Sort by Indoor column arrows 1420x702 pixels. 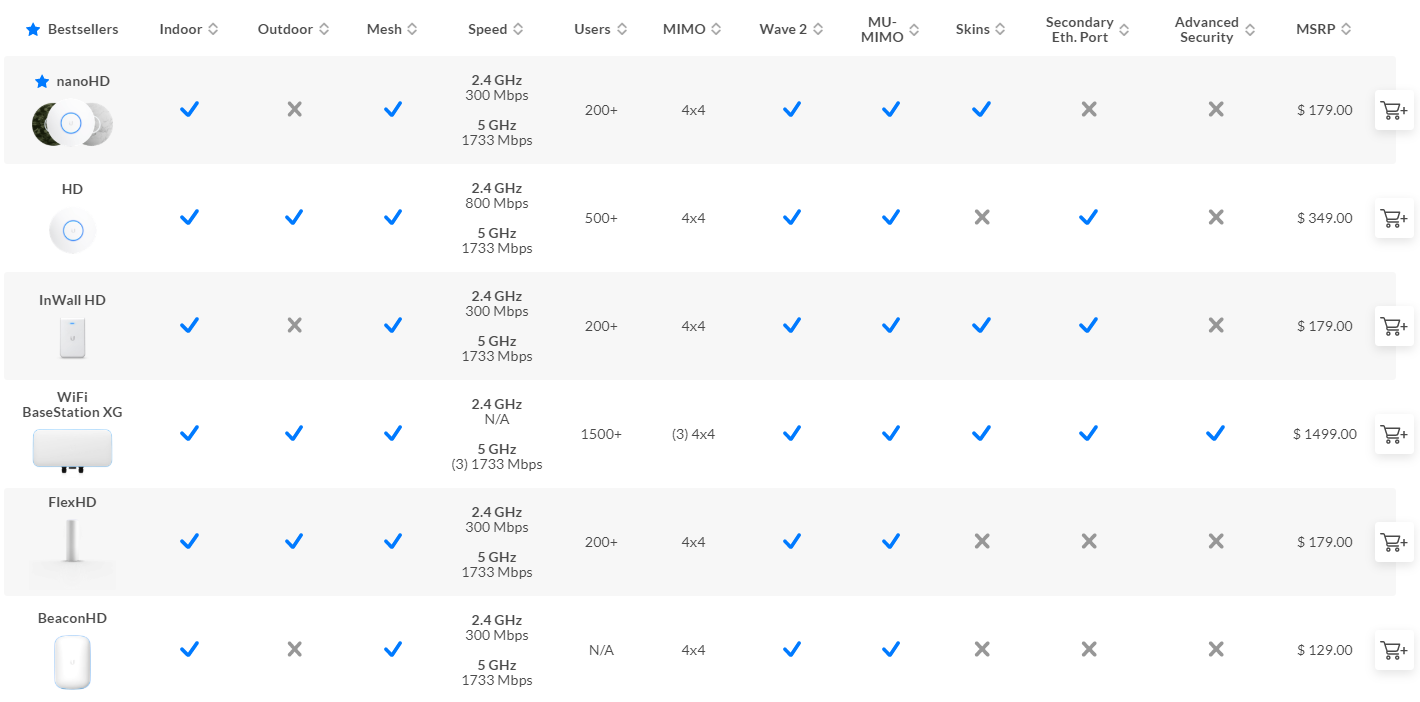pyautogui.click(x=212, y=30)
